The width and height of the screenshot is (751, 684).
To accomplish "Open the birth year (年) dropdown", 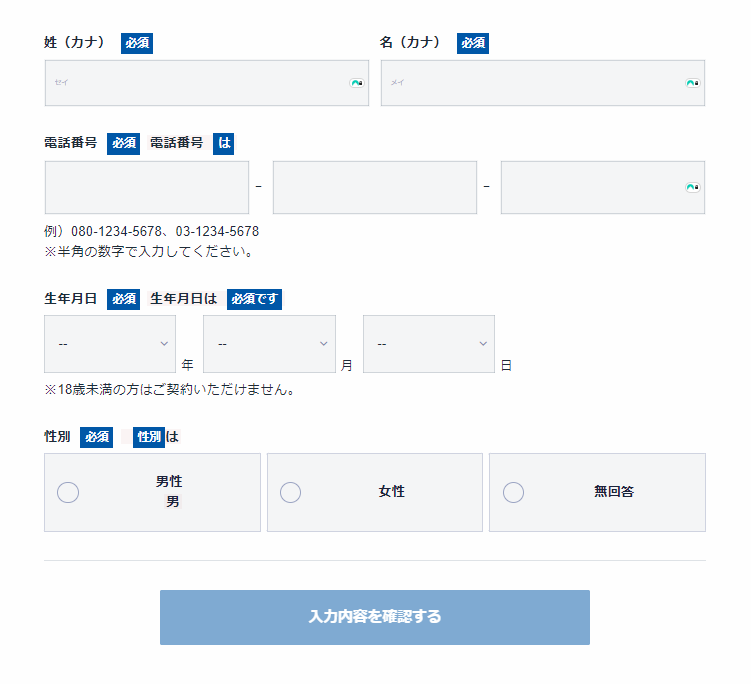I will tap(110, 344).
